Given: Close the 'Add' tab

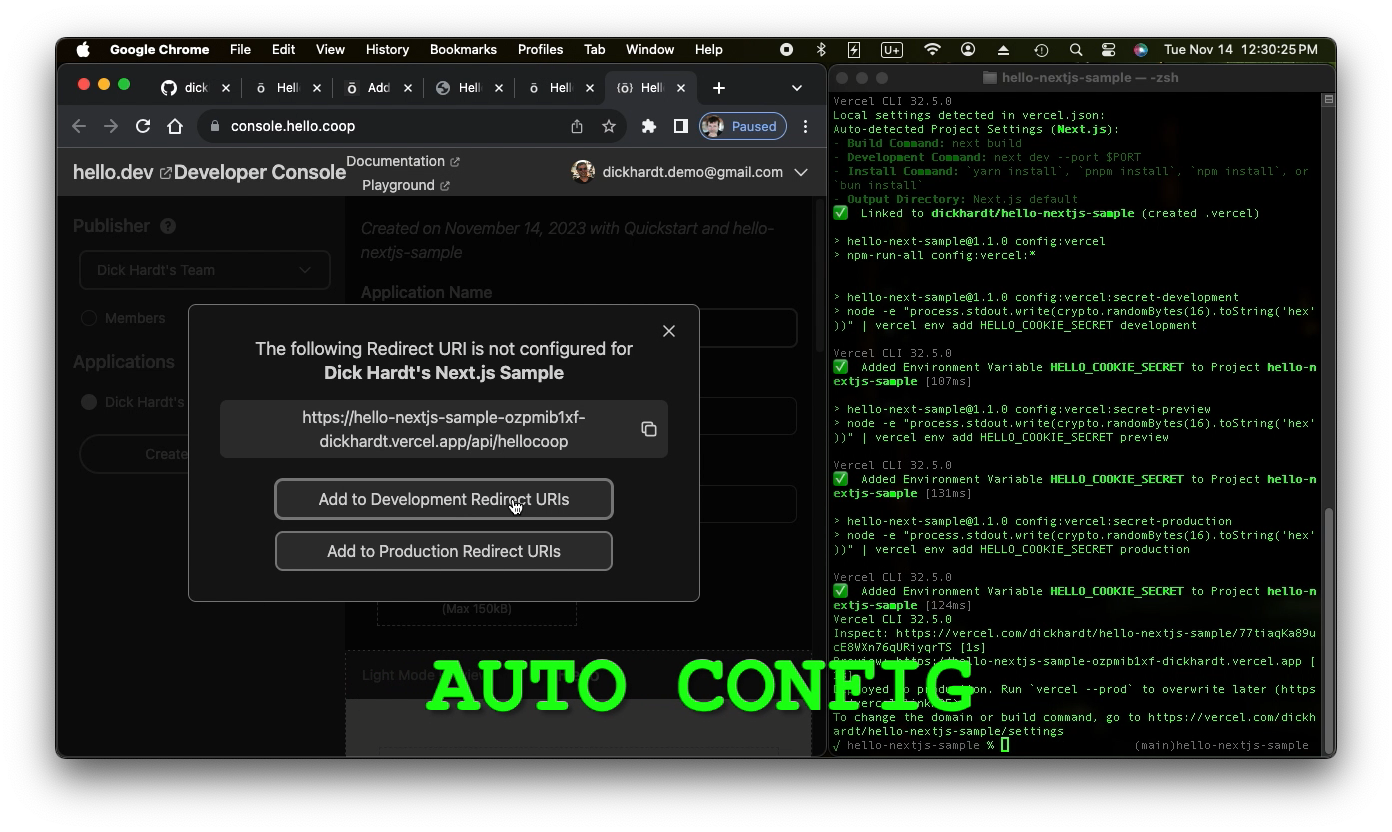Looking at the screenshot, I should pyautogui.click(x=408, y=88).
